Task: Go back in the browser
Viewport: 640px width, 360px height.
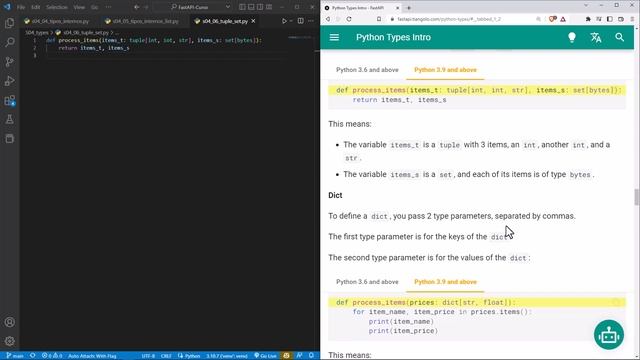Action: 328,19
